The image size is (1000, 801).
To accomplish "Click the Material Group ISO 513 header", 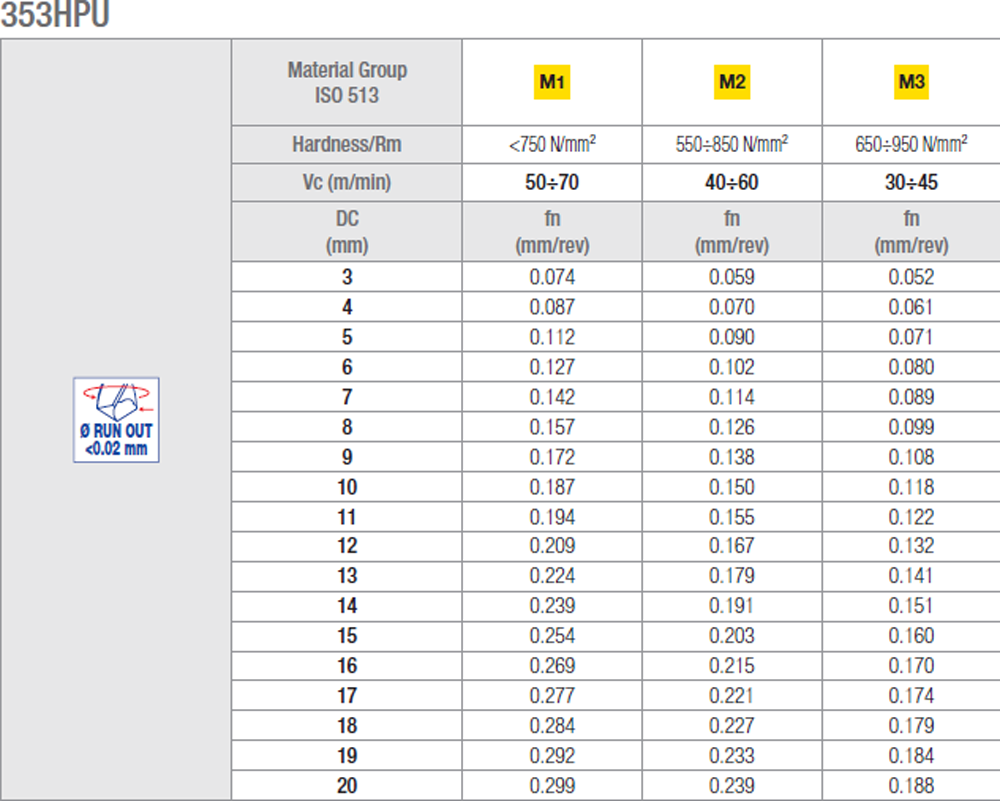I will 347,82.
